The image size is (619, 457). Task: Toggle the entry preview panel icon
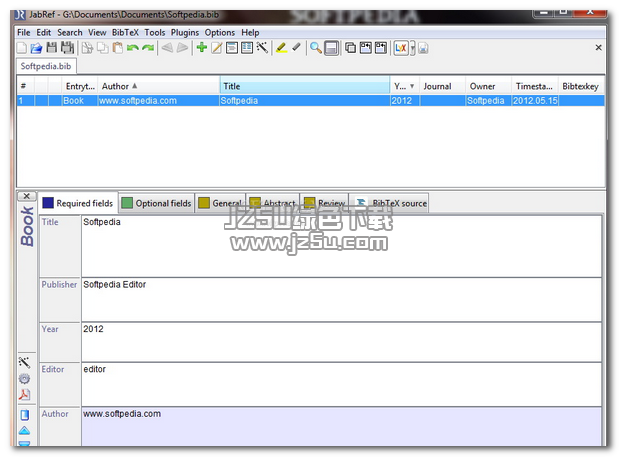click(x=332, y=49)
